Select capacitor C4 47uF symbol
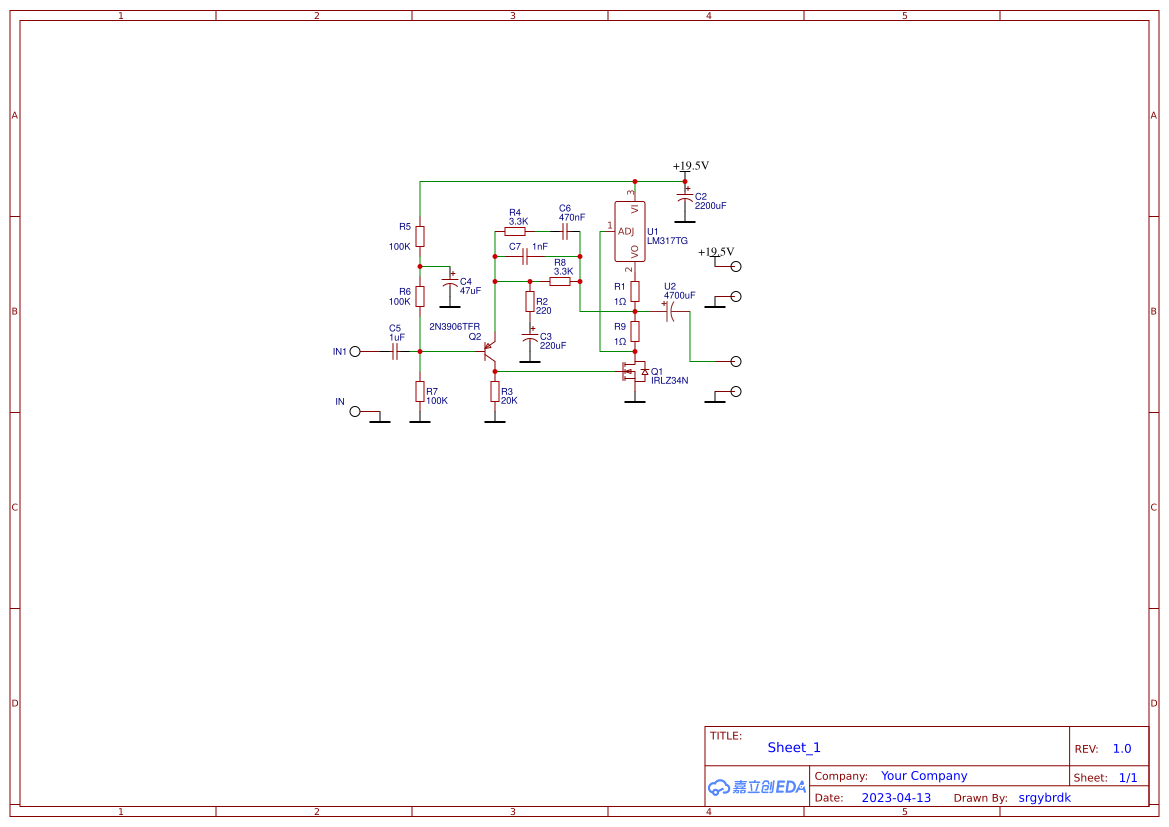The width and height of the screenshot is (1169, 827). pyautogui.click(x=450, y=285)
